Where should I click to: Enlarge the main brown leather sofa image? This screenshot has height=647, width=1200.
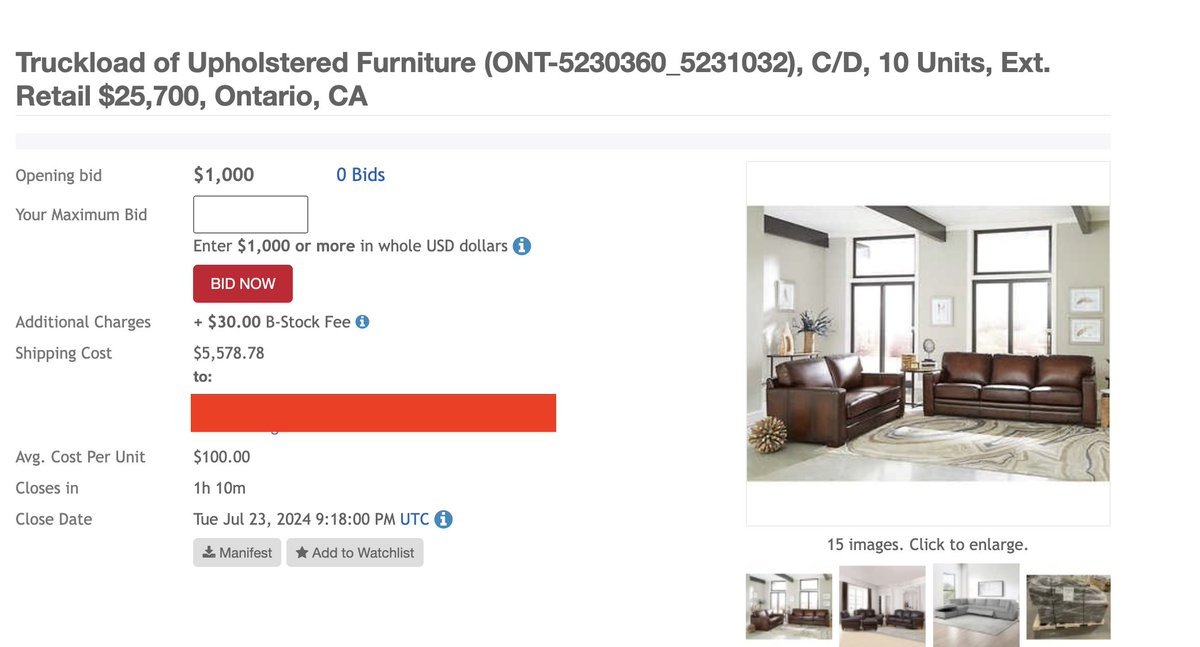(x=928, y=343)
